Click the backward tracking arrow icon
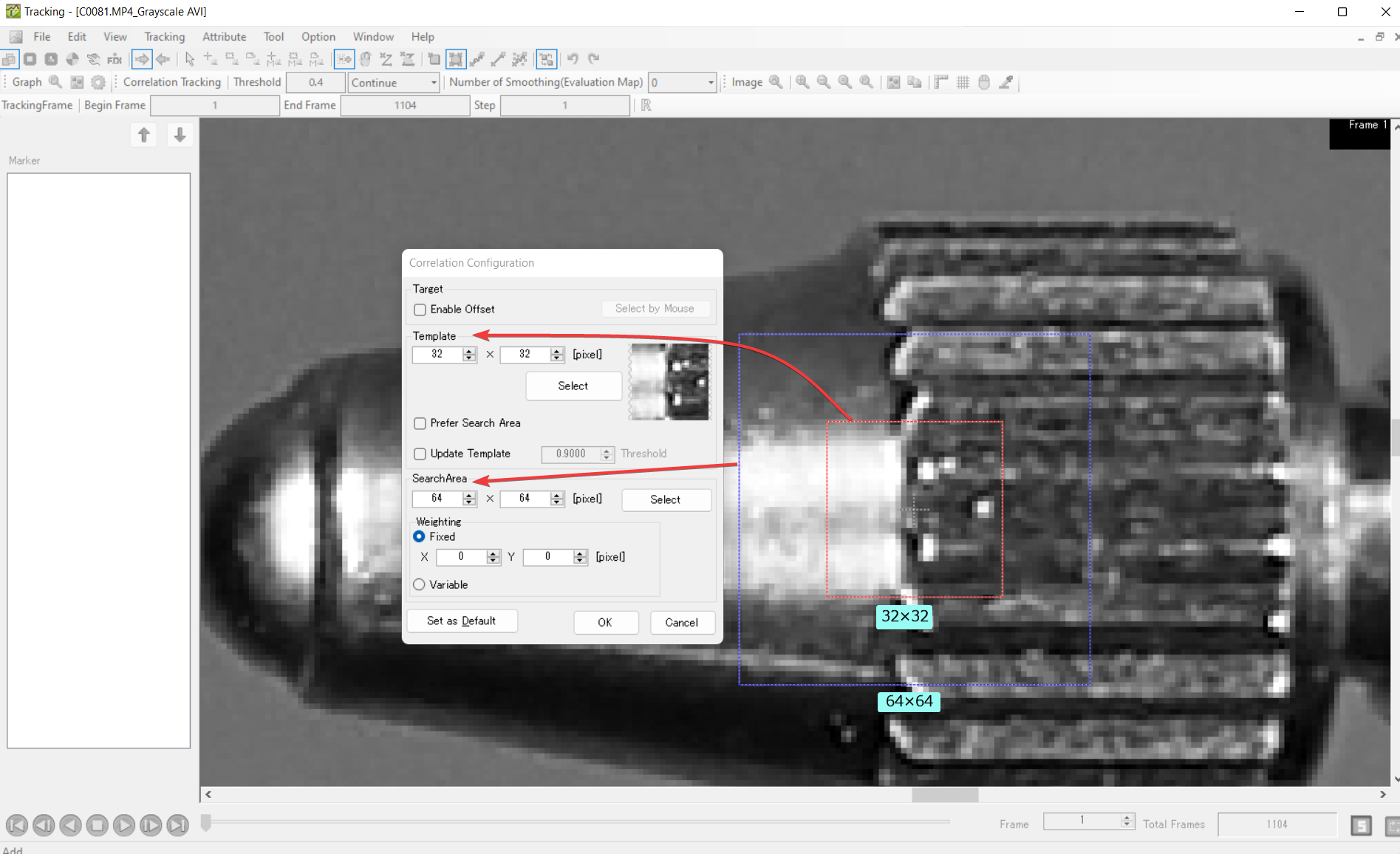Viewport: 1400px width, 854px height. (163, 59)
